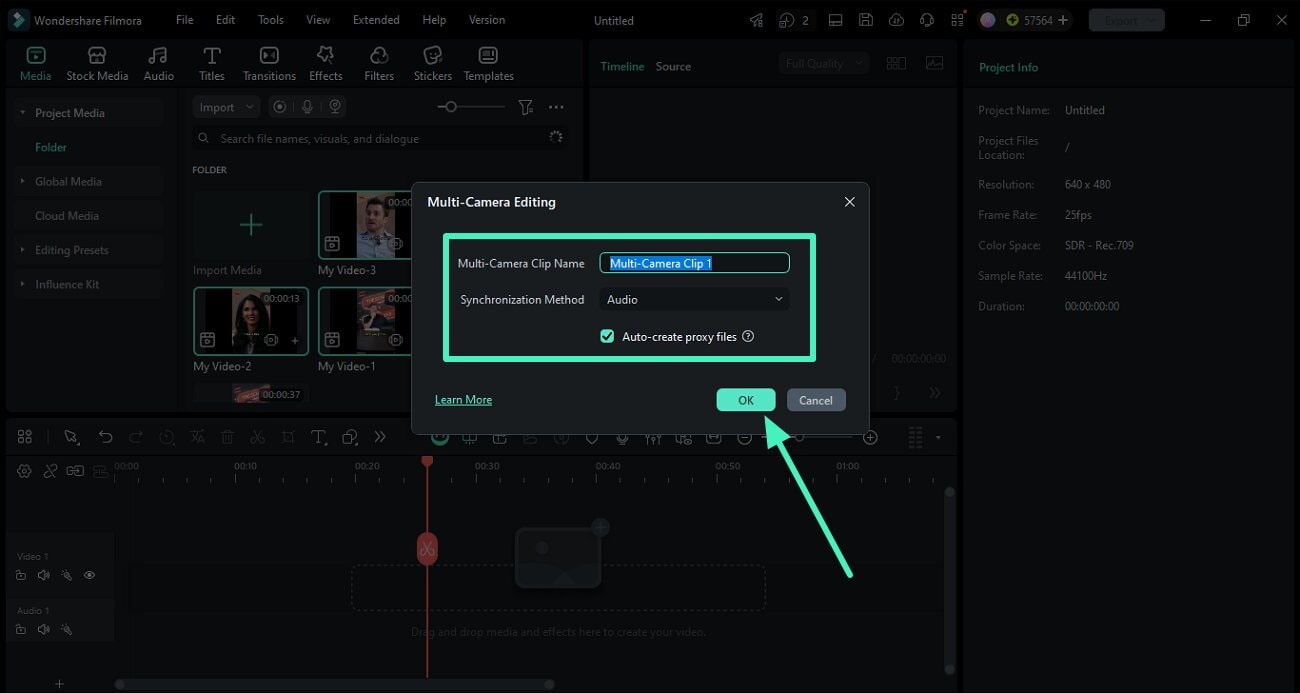
Task: Select the scissors split tool in timeline toolbar
Action: 257,437
